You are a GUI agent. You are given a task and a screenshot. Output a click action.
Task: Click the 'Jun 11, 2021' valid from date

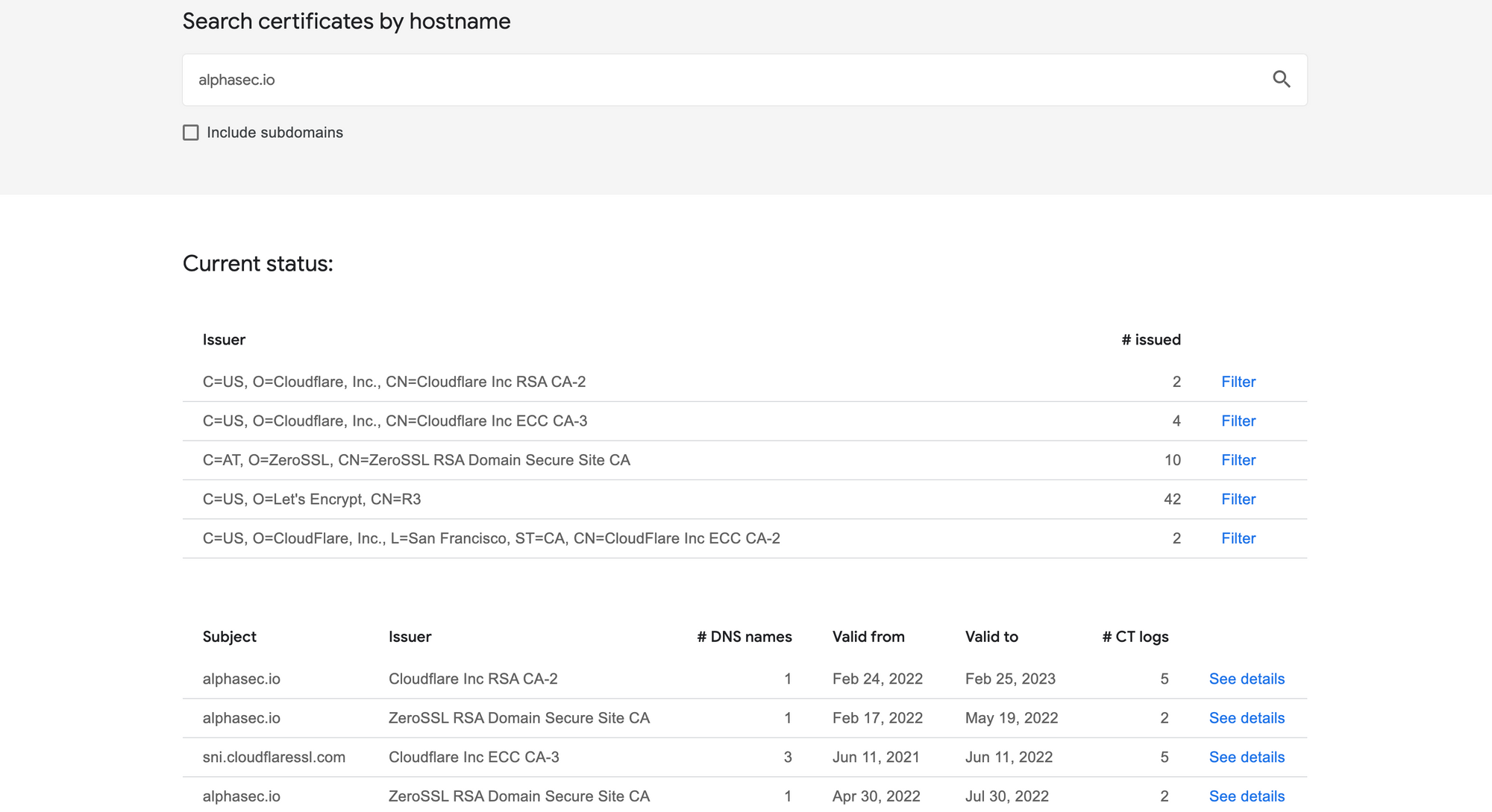pyautogui.click(x=876, y=758)
